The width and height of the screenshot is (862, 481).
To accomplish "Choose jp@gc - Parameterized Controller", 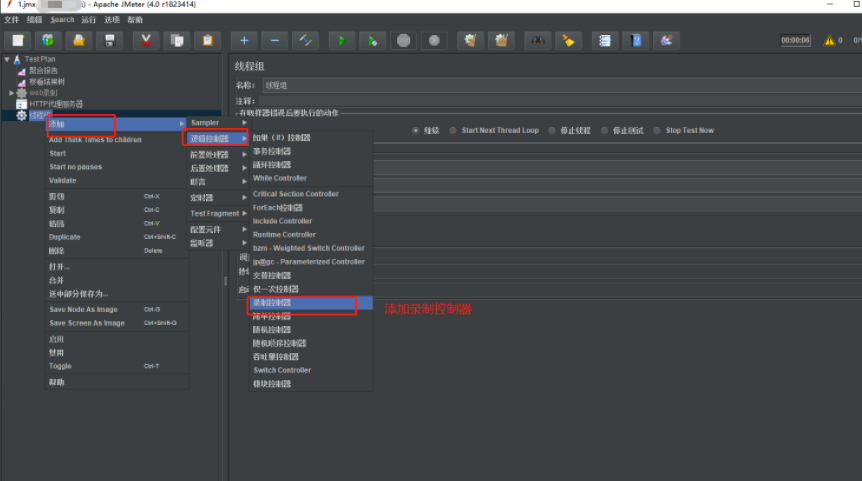I will (311, 262).
